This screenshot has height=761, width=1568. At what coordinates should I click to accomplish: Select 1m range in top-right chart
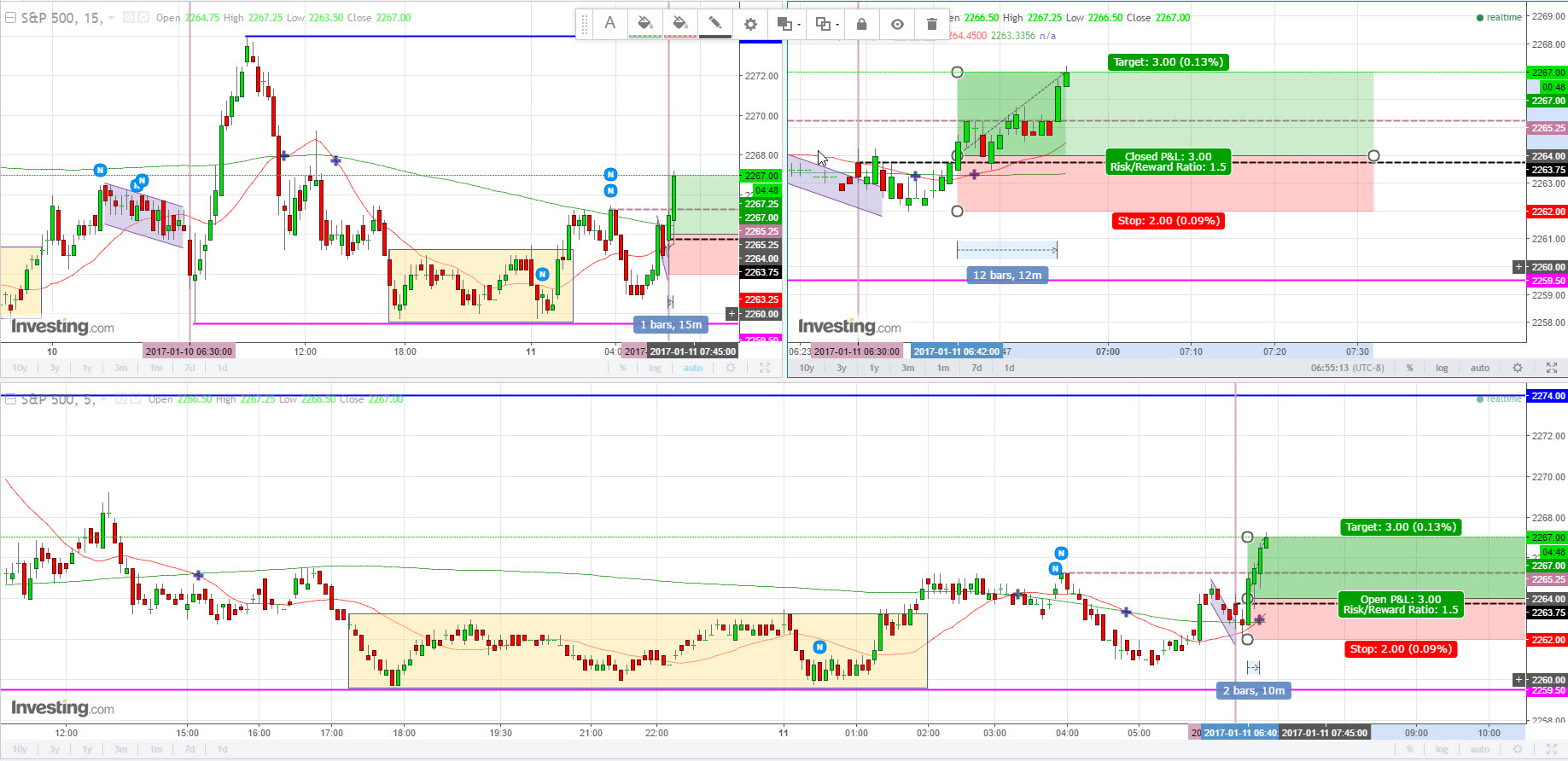943,369
